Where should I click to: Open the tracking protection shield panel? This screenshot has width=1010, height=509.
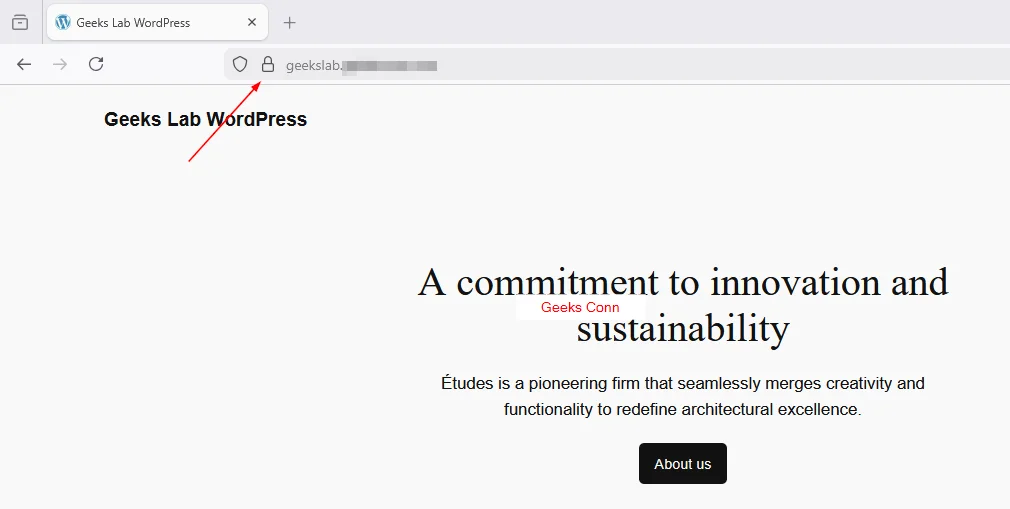[x=240, y=64]
